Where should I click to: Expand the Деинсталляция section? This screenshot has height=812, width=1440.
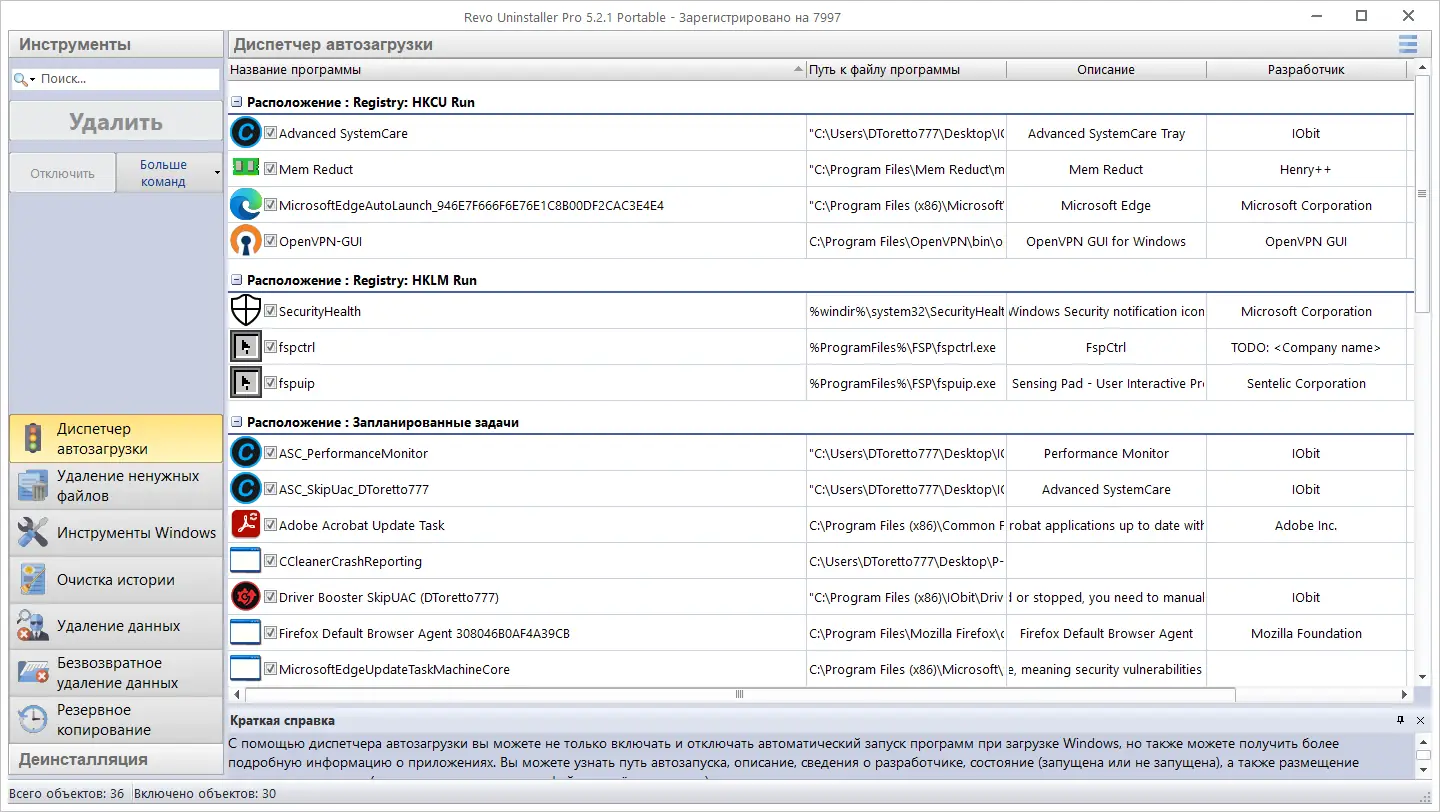click(x=116, y=759)
